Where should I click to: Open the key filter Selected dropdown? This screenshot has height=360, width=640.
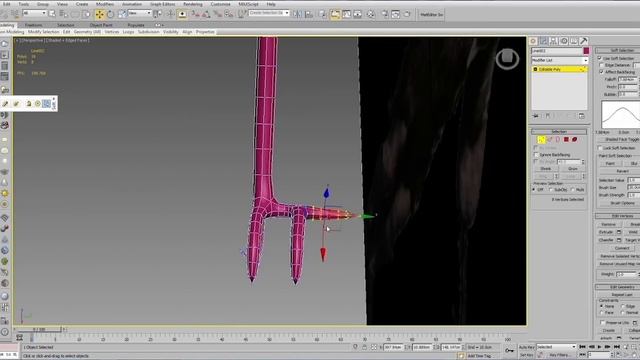coord(556,347)
